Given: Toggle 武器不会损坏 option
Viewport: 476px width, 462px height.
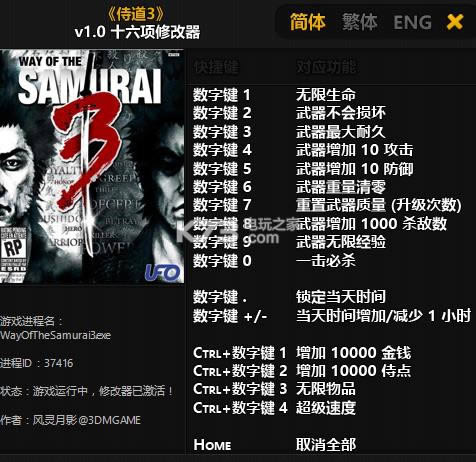Looking at the screenshot, I should 341,113.
